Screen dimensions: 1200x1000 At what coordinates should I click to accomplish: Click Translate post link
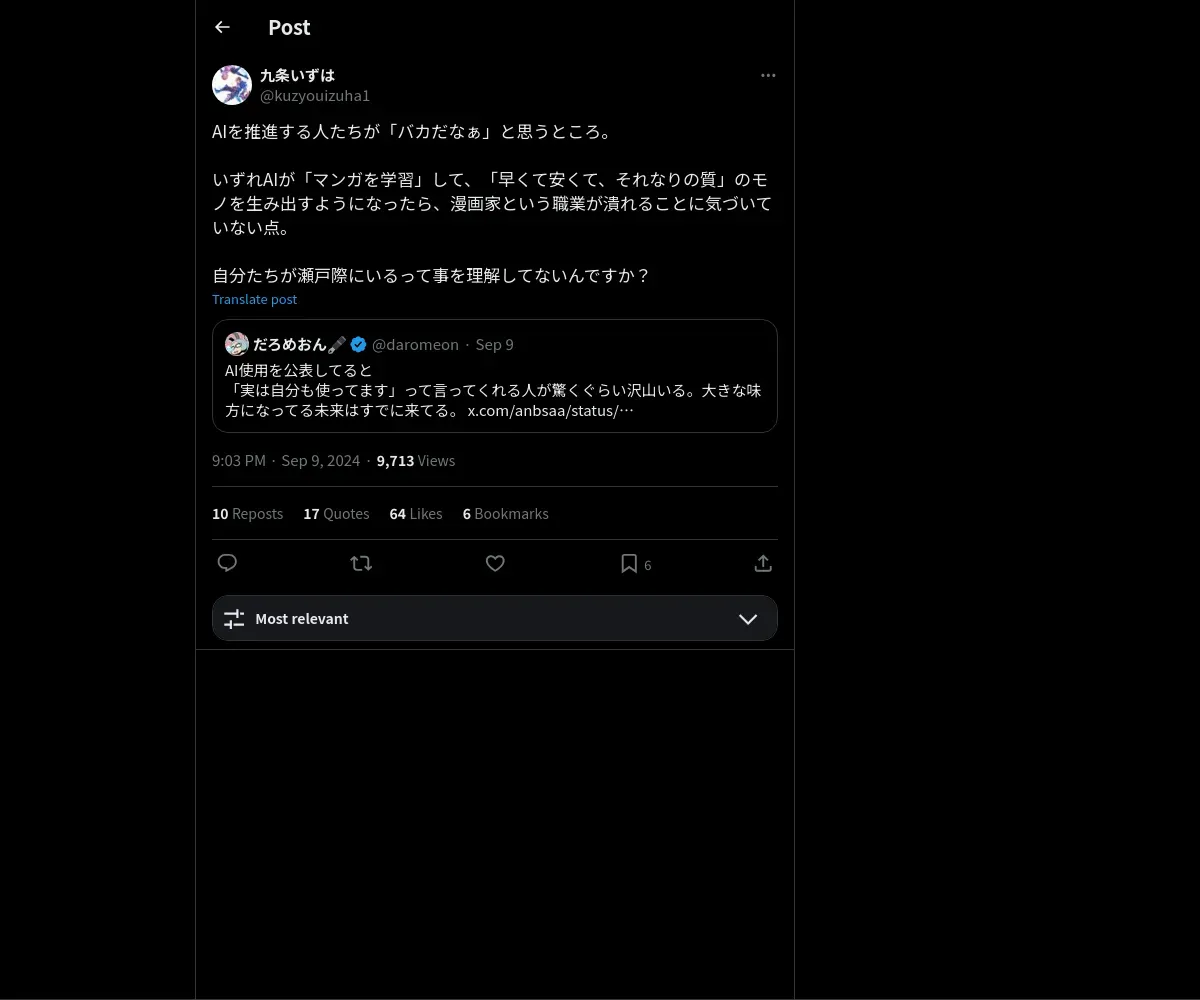(x=254, y=299)
